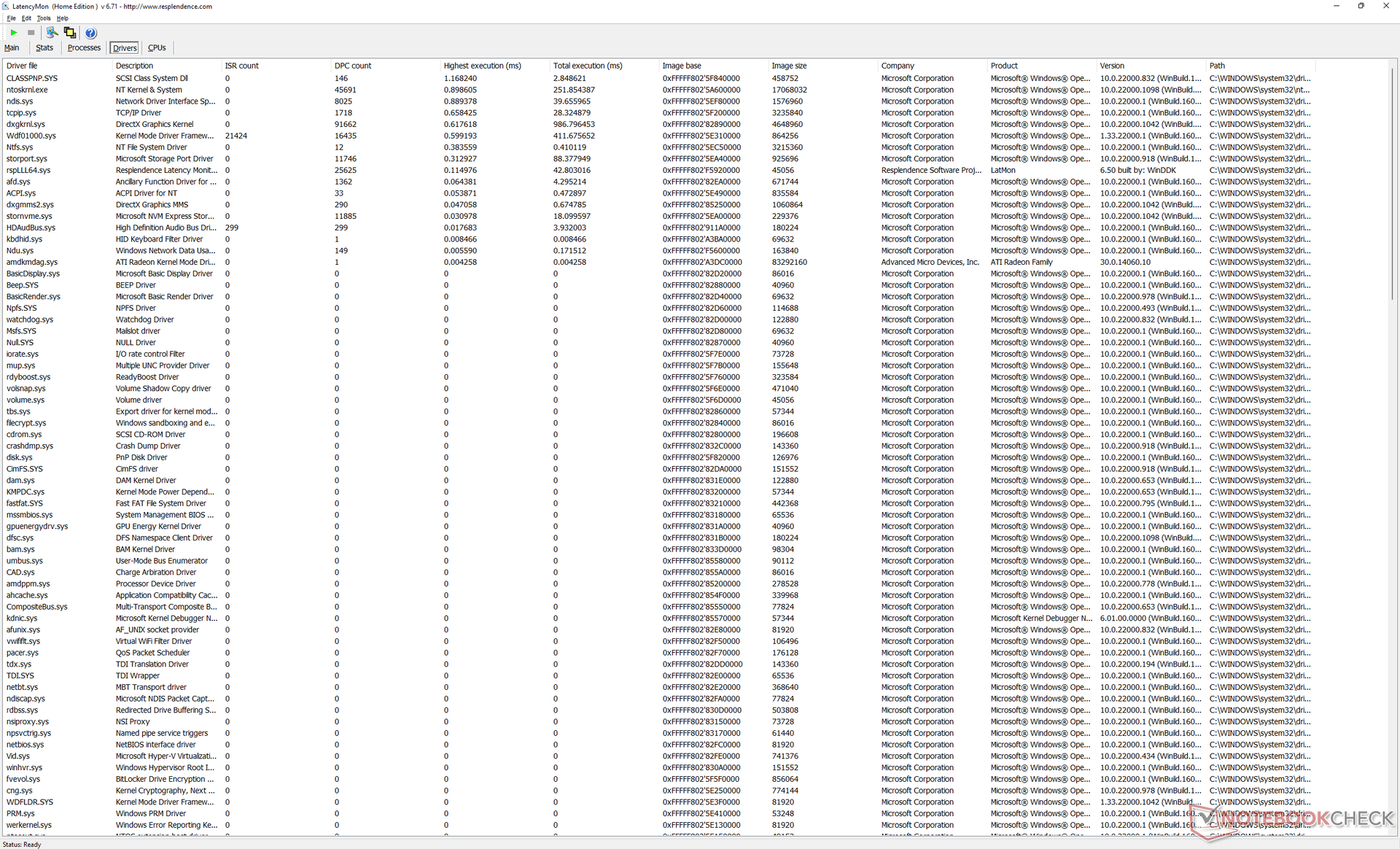The width and height of the screenshot is (1400, 849).
Task: Switch to the Stats tab
Action: click(x=44, y=48)
